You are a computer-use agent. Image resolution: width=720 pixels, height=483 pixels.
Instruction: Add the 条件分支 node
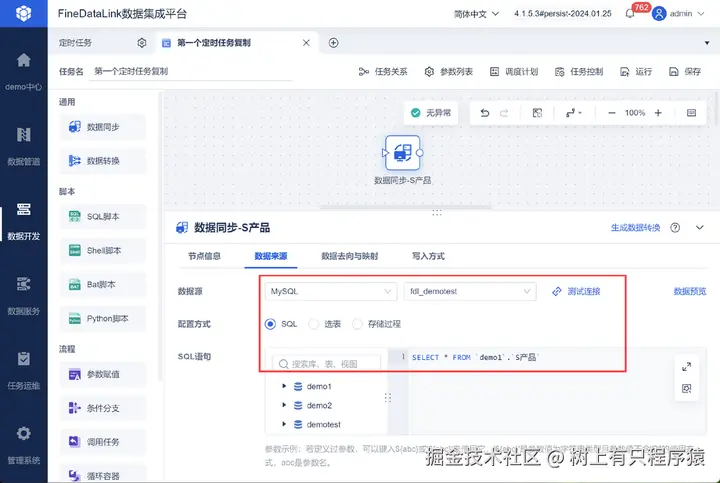coord(103,408)
